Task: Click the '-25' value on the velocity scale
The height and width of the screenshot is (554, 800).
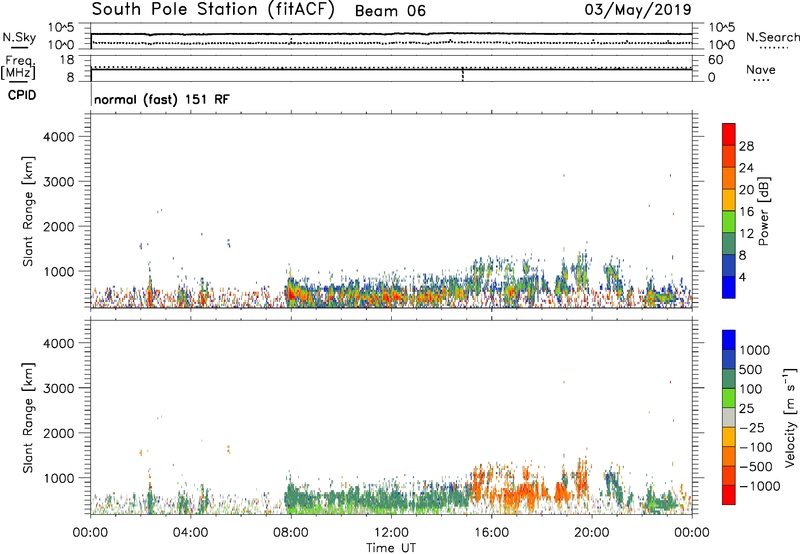Action: pyautogui.click(x=752, y=427)
